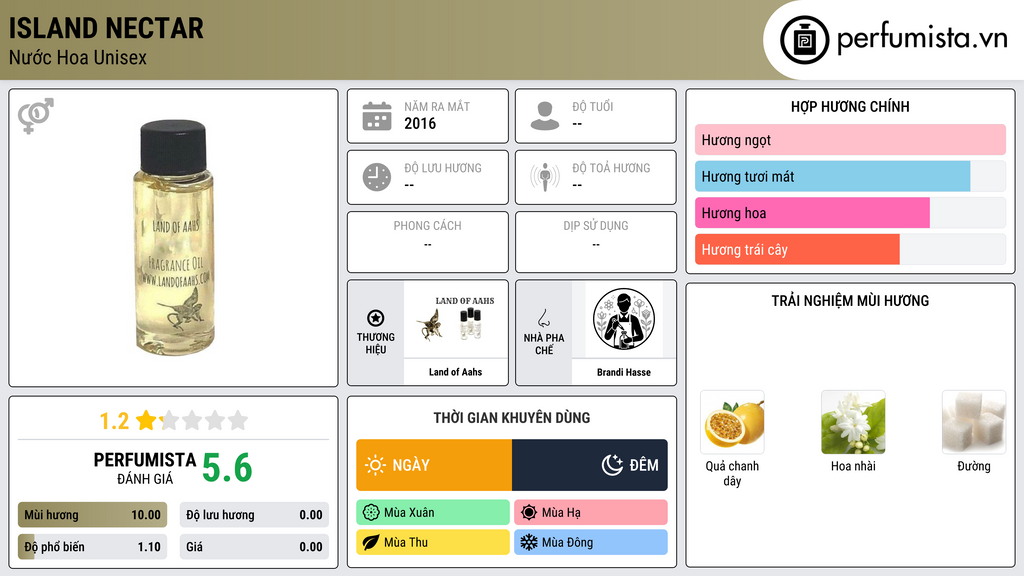Screen dimensions: 1024x576
Task: Click the green 5.6 Perfumista score
Action: click(x=227, y=468)
